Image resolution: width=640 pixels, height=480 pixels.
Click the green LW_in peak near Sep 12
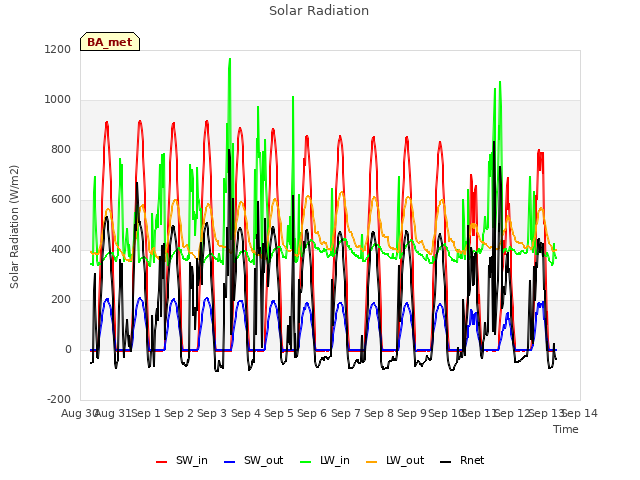click(x=500, y=83)
